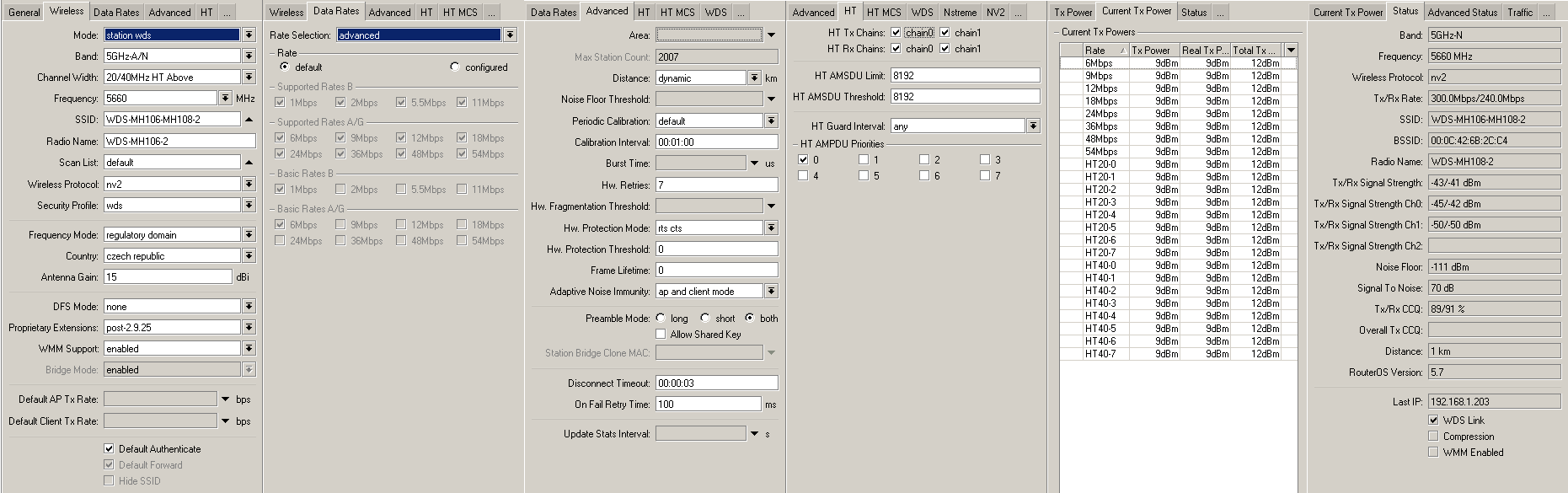Screen dimensions: 1568x493
Task: Open the WMM Support dropdown
Action: click(x=249, y=348)
